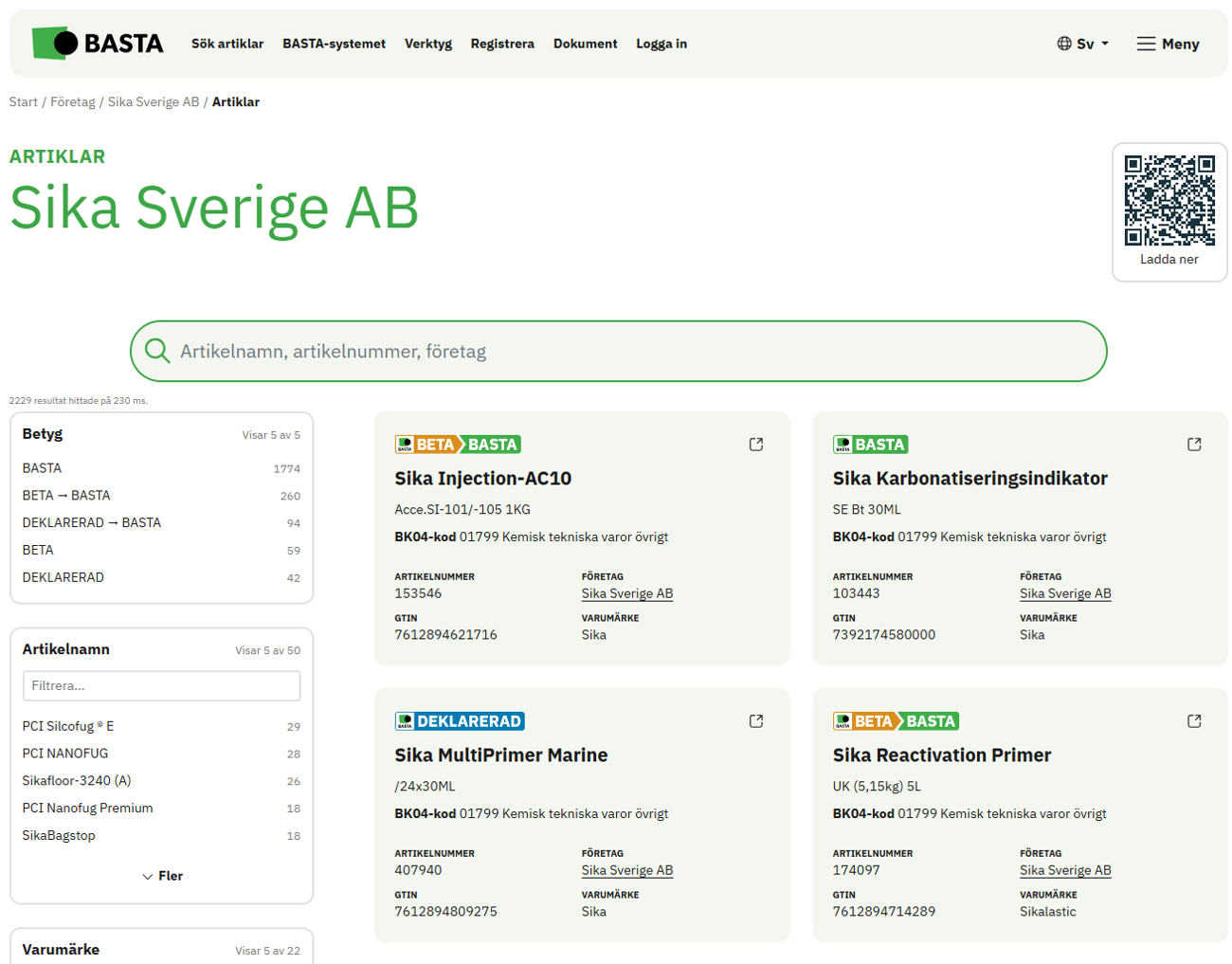Expand Artikelnamn list with Fler

pos(162,876)
